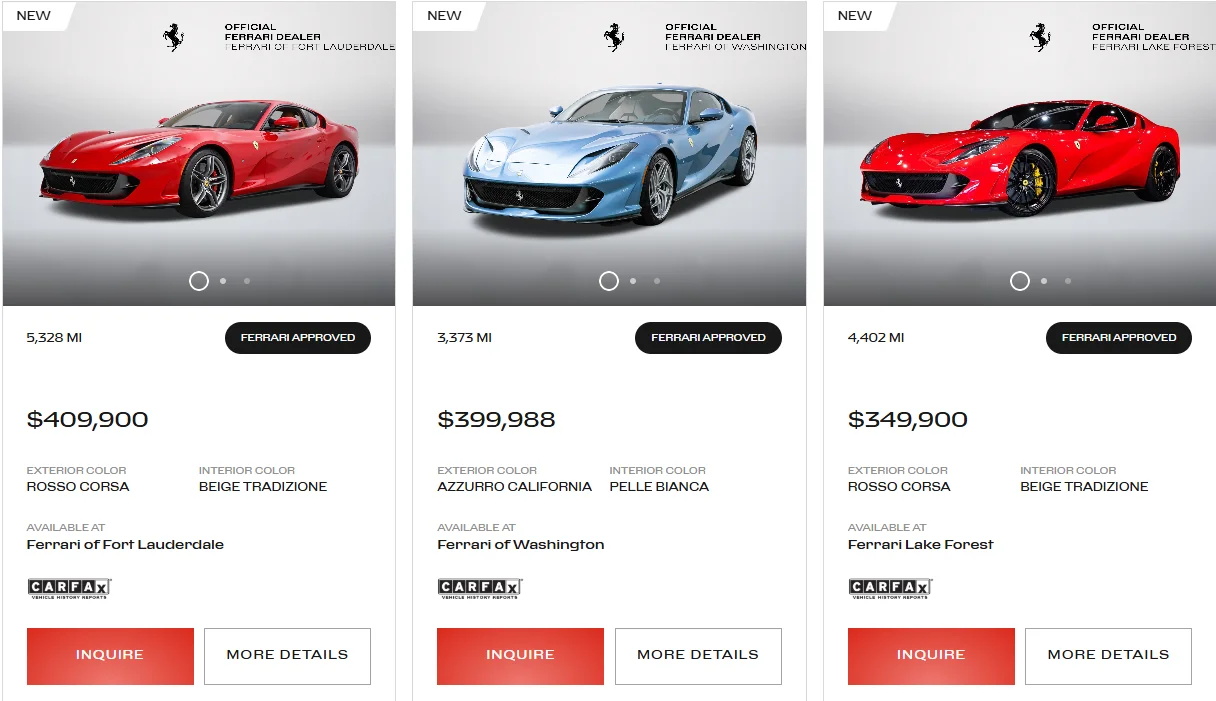Open CARFAX report for Lake Forest Ferrari

(x=891, y=589)
